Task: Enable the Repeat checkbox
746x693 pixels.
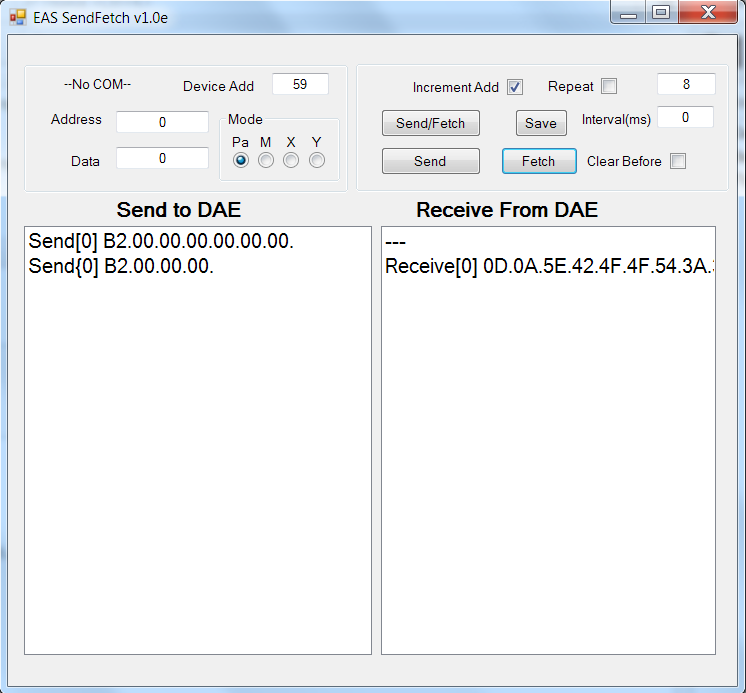Action: [609, 86]
